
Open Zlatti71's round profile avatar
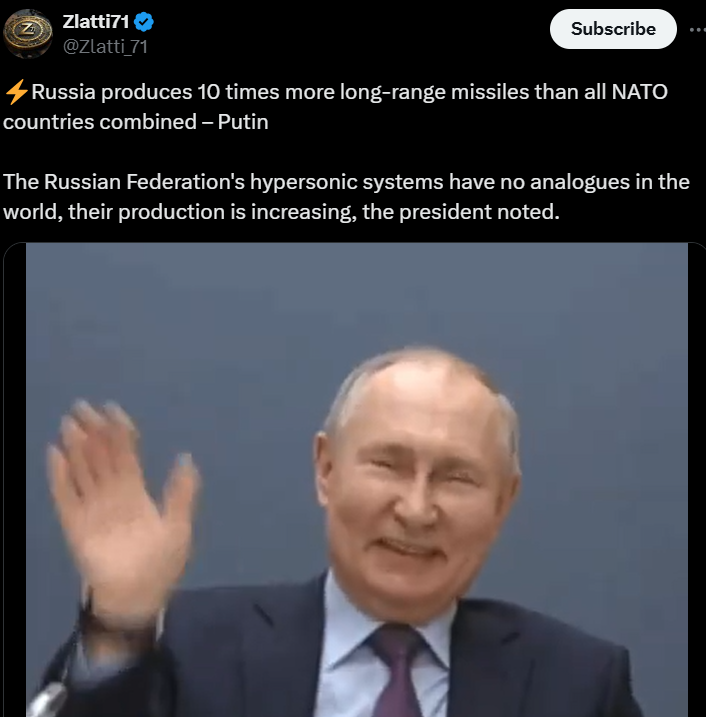pos(28,34)
